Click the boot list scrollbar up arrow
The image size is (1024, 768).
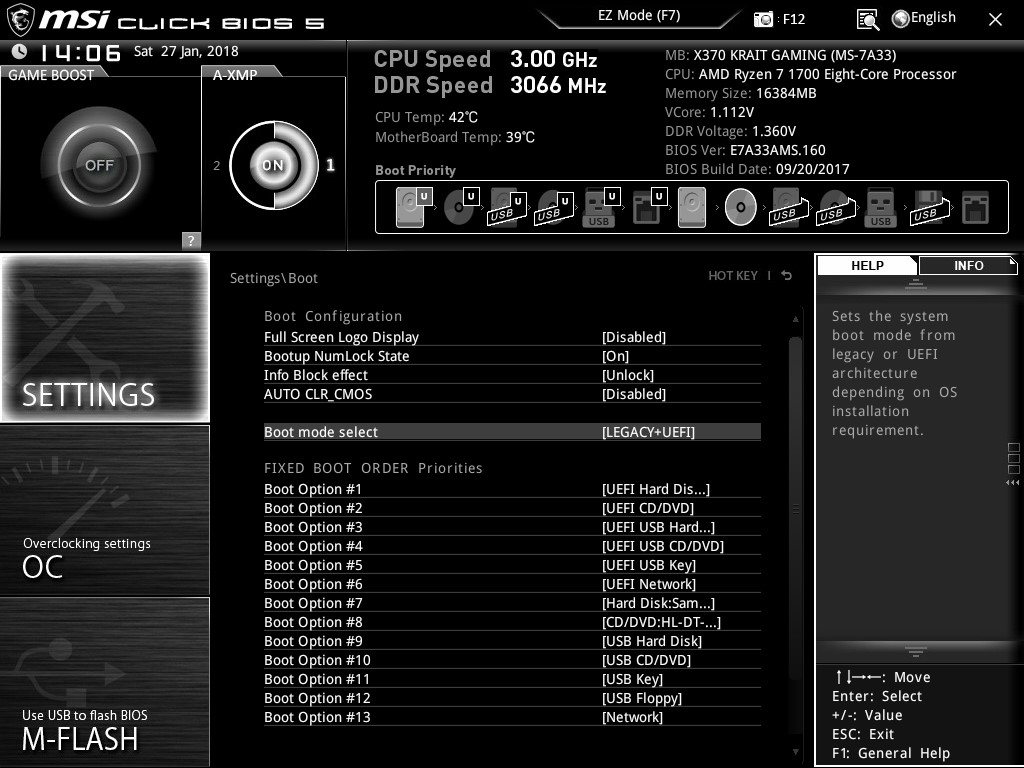795,319
